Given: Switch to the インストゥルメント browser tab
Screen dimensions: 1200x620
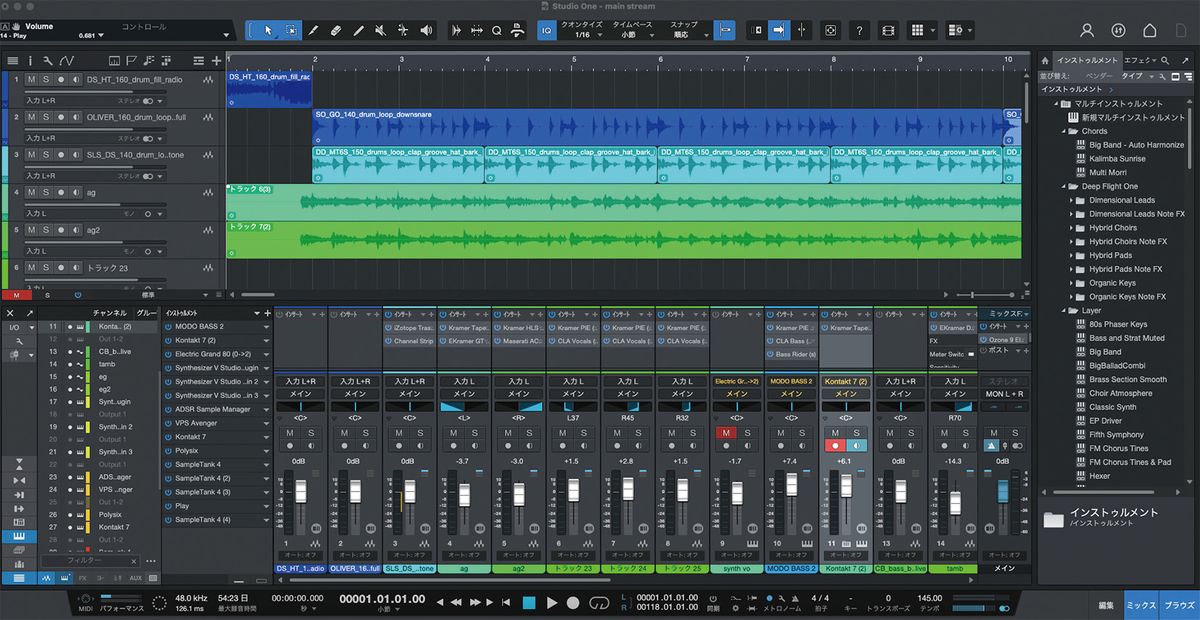Looking at the screenshot, I should click(1086, 60).
